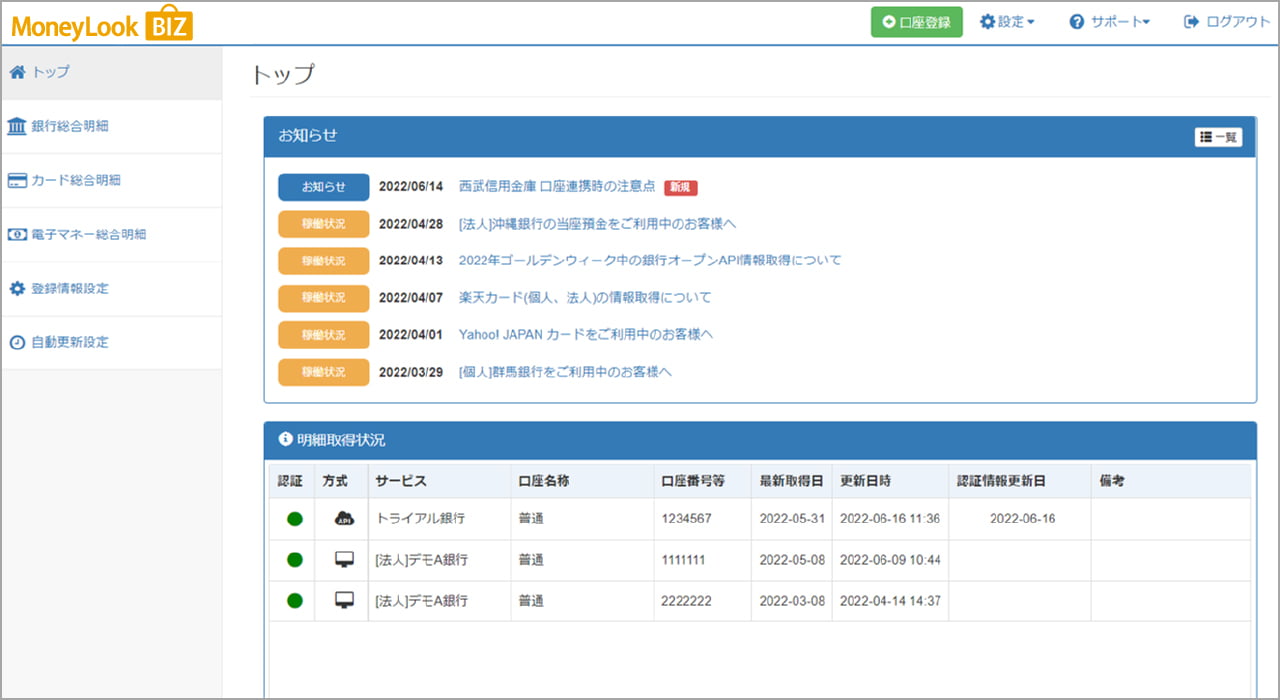Open the 設定 dropdown menu
1280x700 pixels.
(x=1007, y=22)
